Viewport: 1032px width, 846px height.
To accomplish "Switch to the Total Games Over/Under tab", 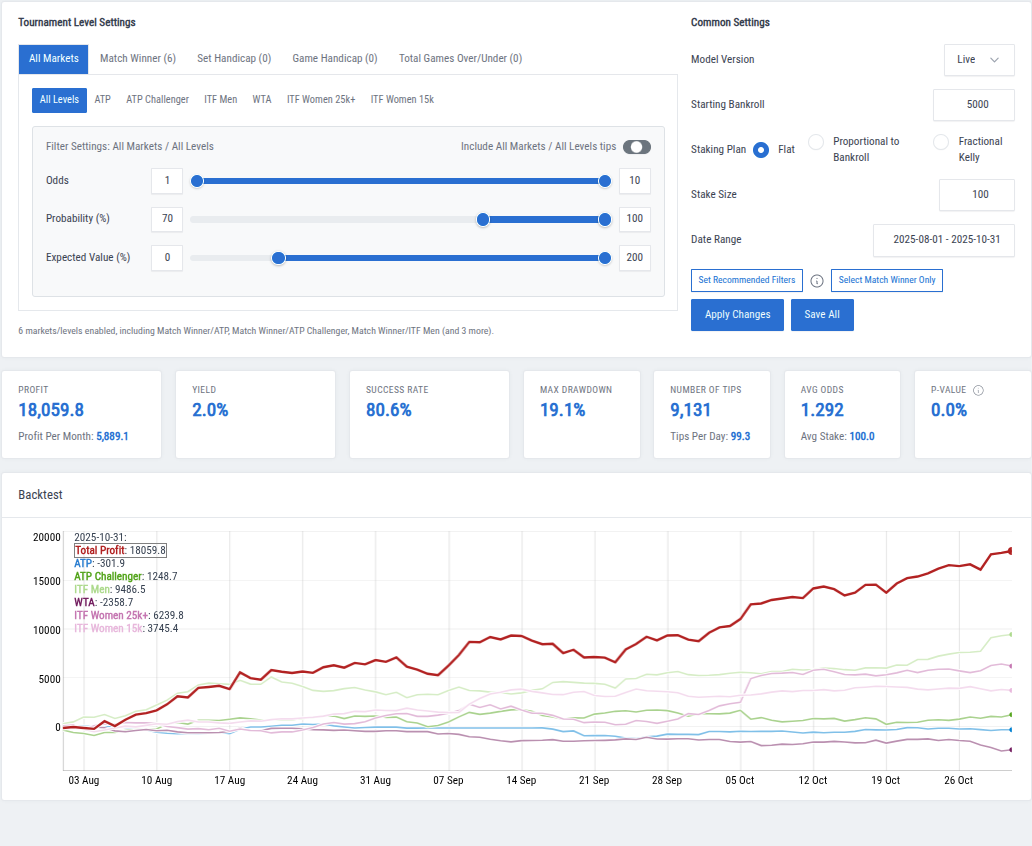I will pos(460,58).
